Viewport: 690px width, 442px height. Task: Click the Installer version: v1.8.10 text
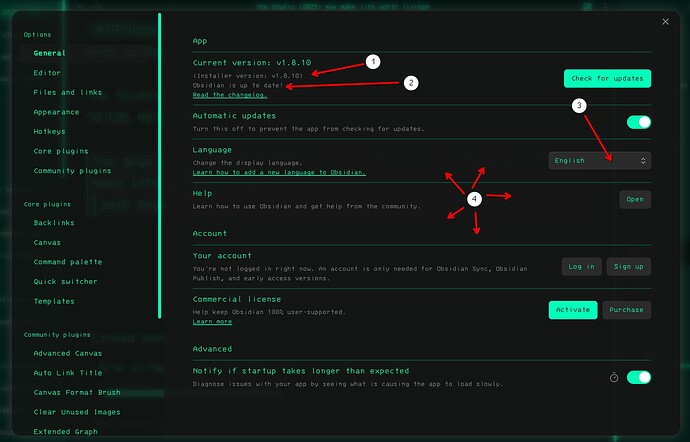point(248,75)
